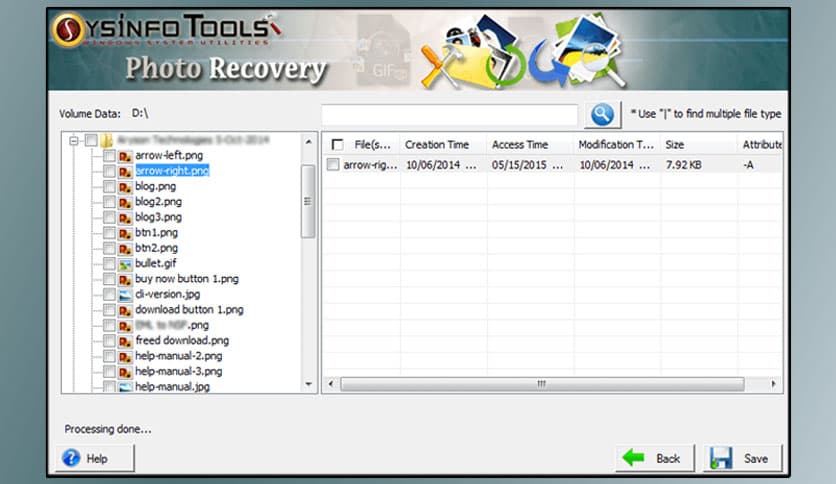Click the file list scroll right arrow
Viewport: 836px width, 484px height.
(x=773, y=384)
